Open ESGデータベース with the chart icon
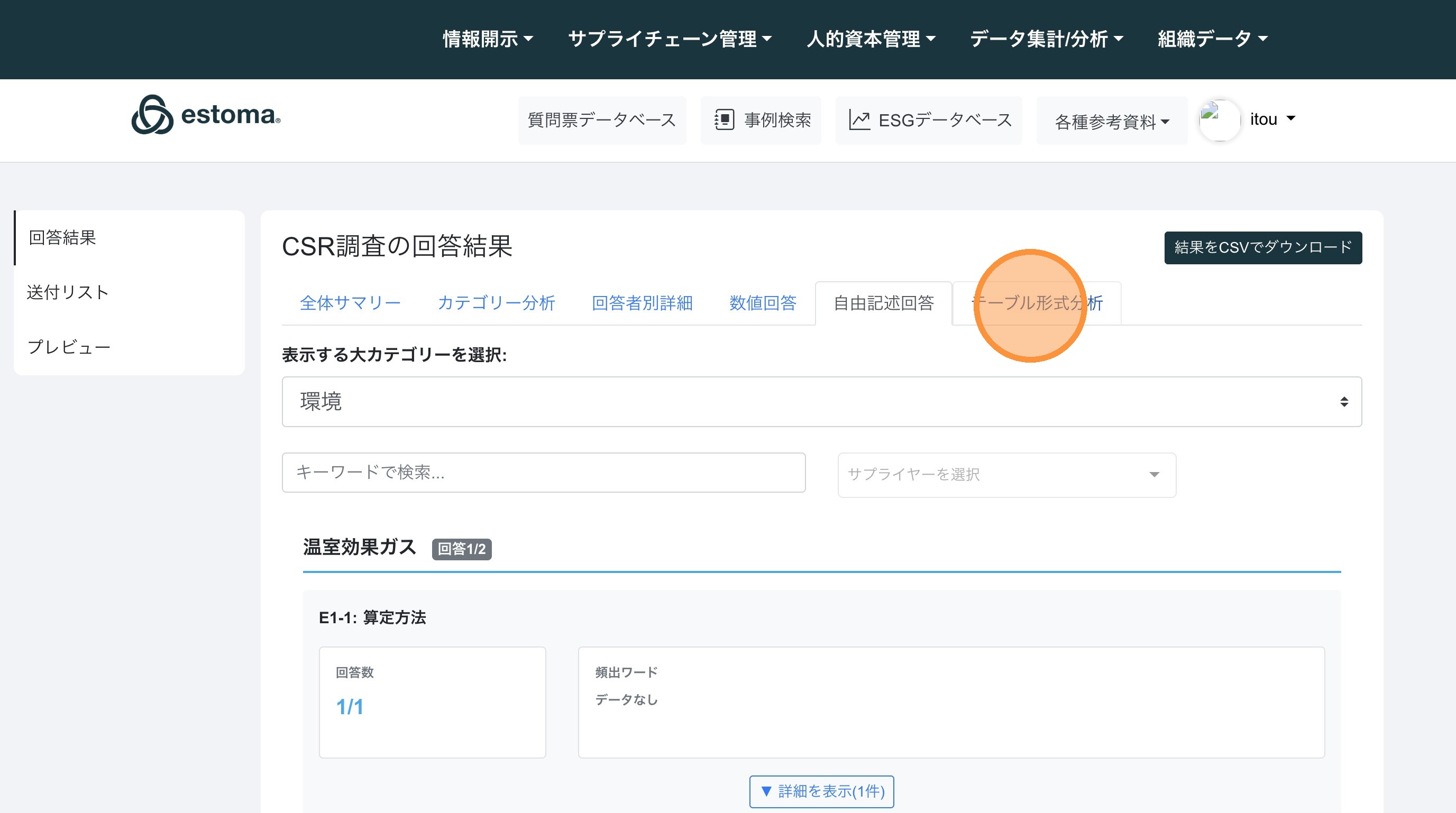The height and width of the screenshot is (813, 1456). (929, 120)
